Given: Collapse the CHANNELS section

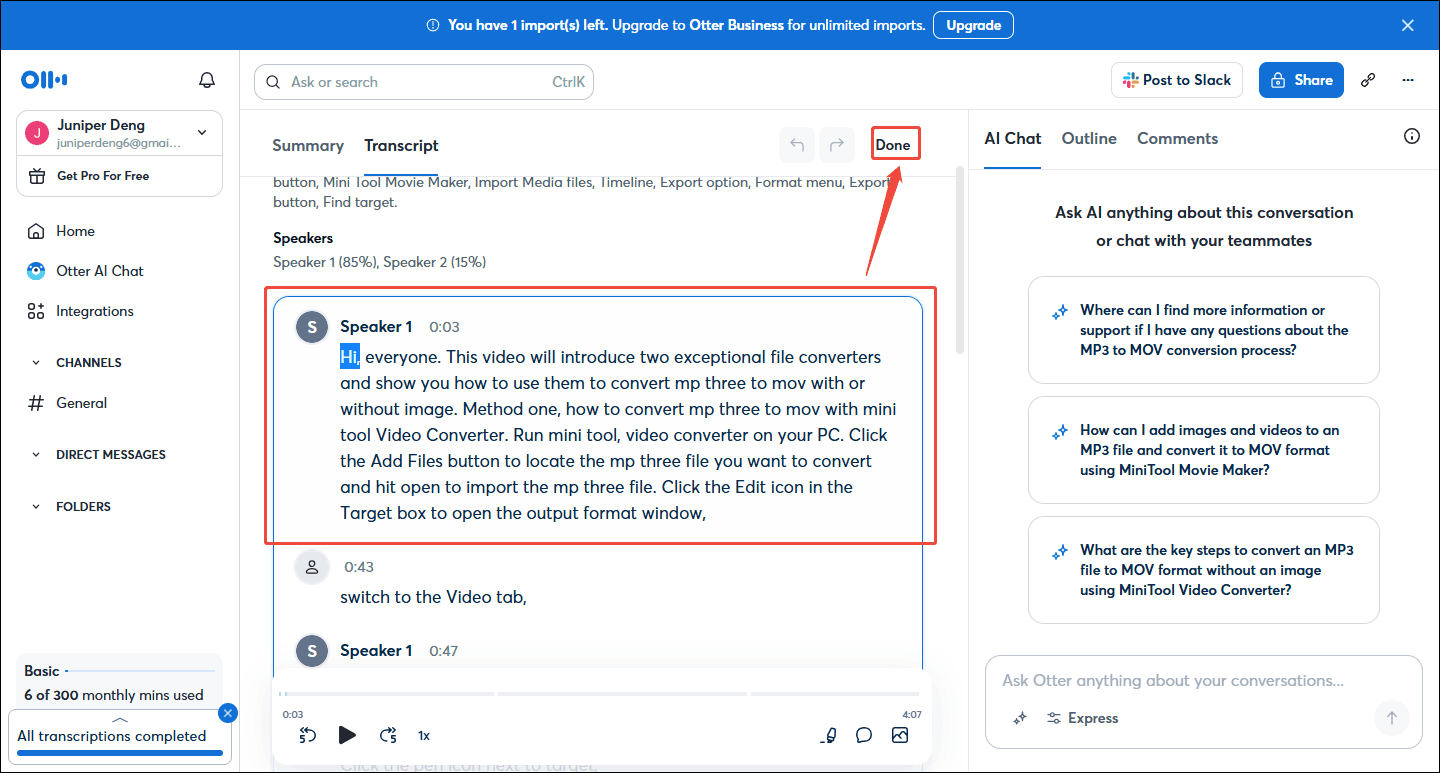Looking at the screenshot, I should coord(37,363).
